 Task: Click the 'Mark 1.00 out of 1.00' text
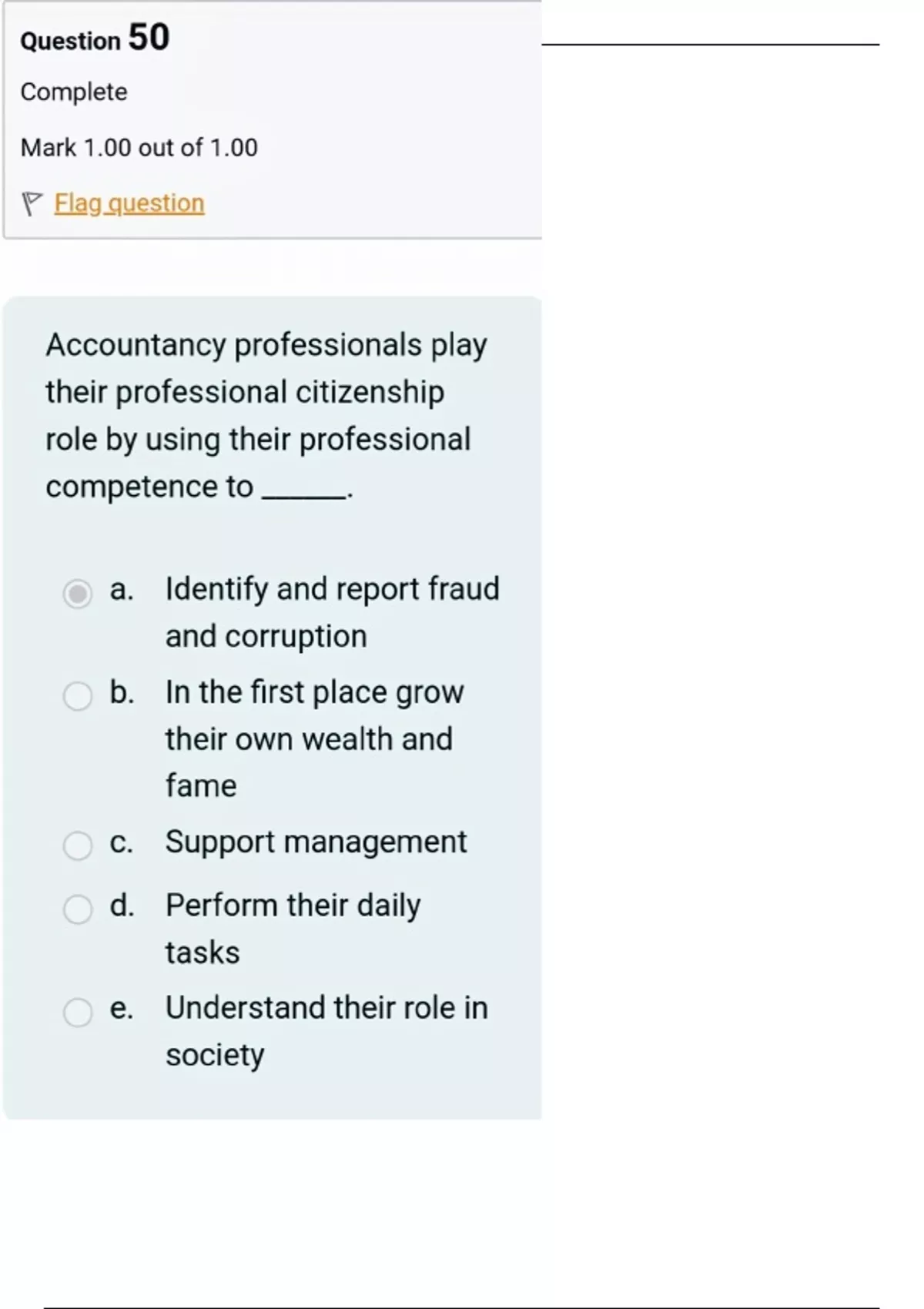click(x=139, y=147)
